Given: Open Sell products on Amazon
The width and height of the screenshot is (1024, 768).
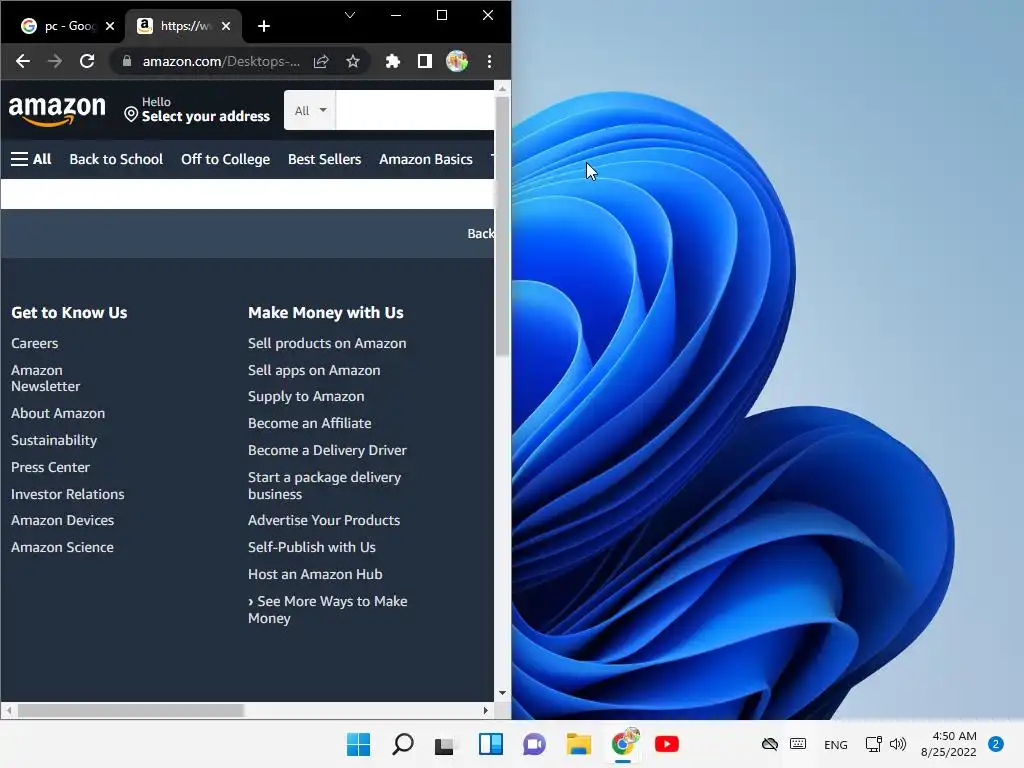Looking at the screenshot, I should click(x=327, y=344).
